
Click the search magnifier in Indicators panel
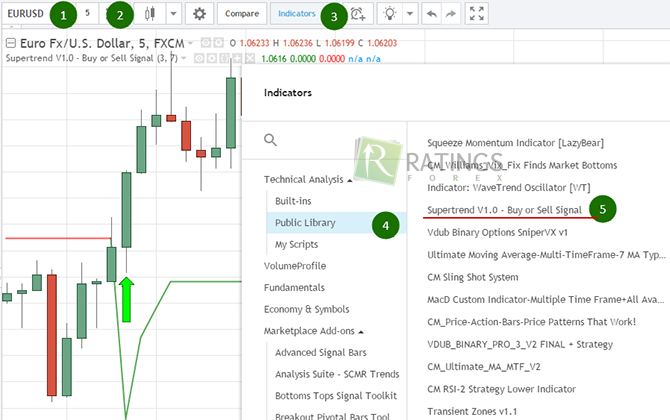[x=270, y=140]
